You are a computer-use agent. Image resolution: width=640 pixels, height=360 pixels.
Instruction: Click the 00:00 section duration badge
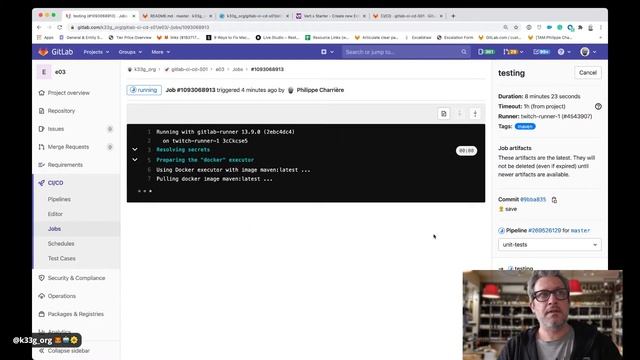point(466,151)
